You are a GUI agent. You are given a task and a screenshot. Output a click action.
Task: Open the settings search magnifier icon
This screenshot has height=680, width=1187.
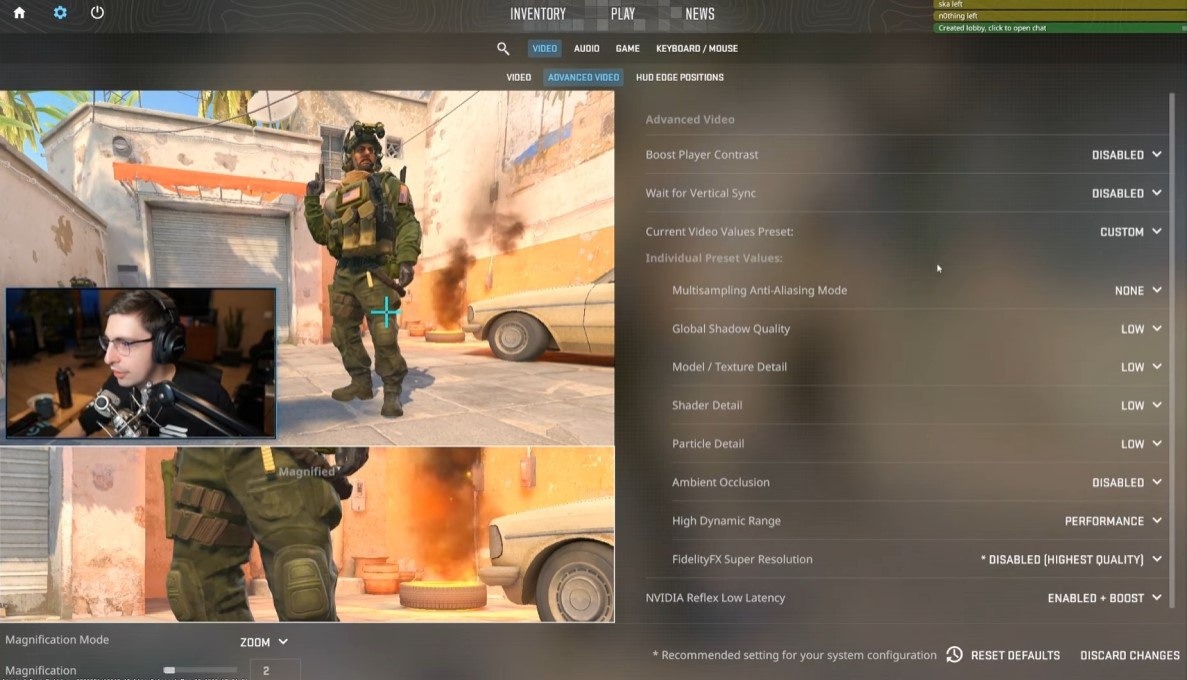503,48
